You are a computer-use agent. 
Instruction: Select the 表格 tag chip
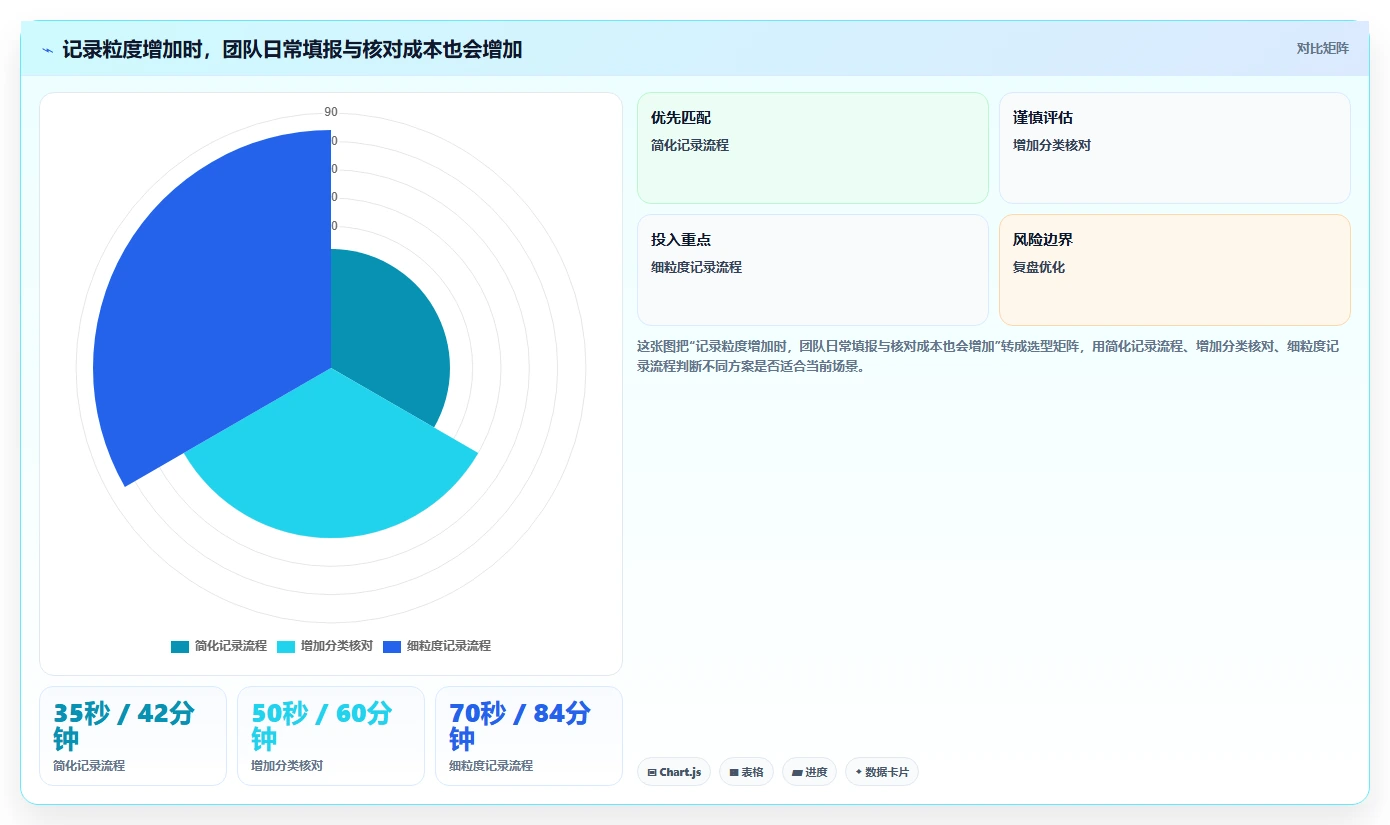pos(746,772)
